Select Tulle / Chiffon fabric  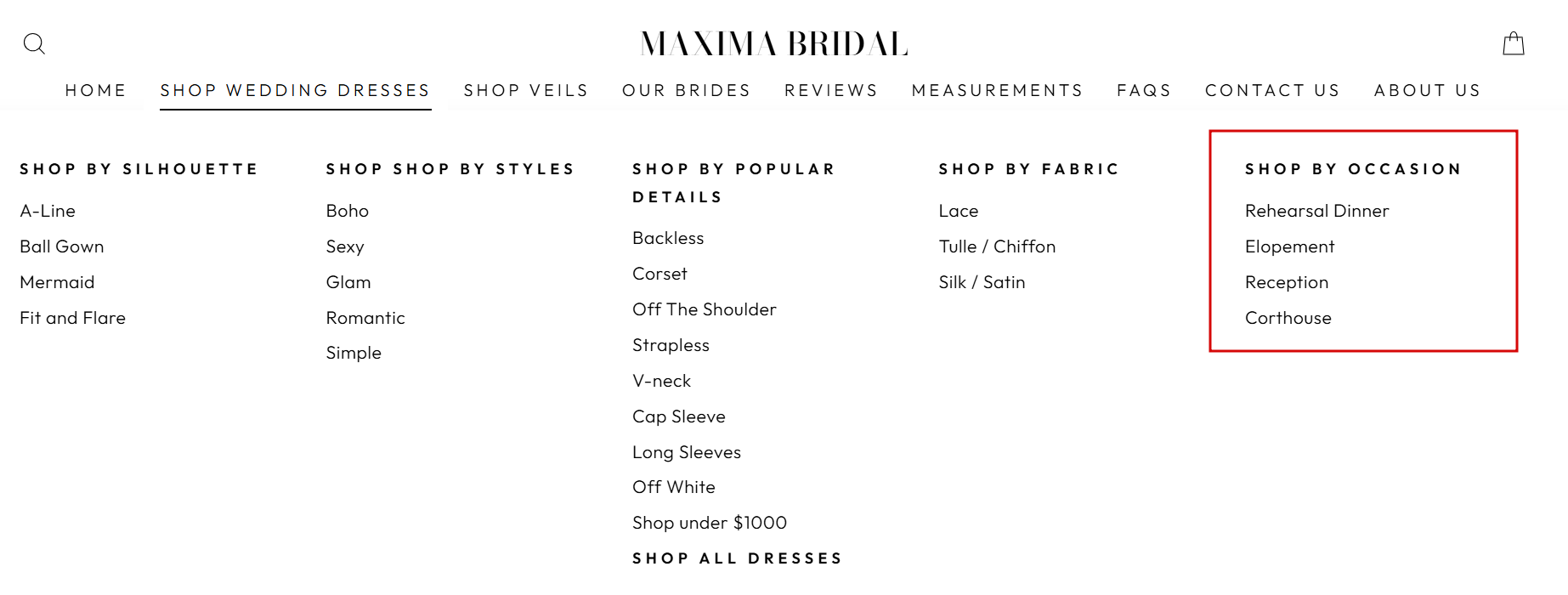tap(997, 246)
